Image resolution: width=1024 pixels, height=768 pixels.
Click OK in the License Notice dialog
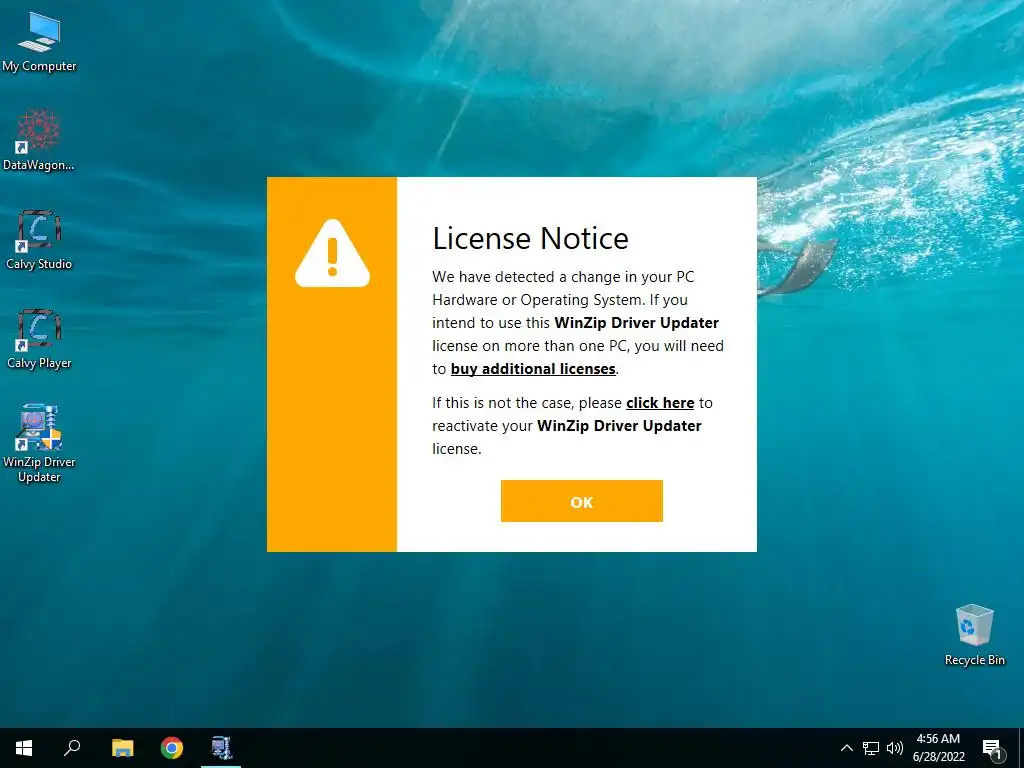pyautogui.click(x=581, y=501)
